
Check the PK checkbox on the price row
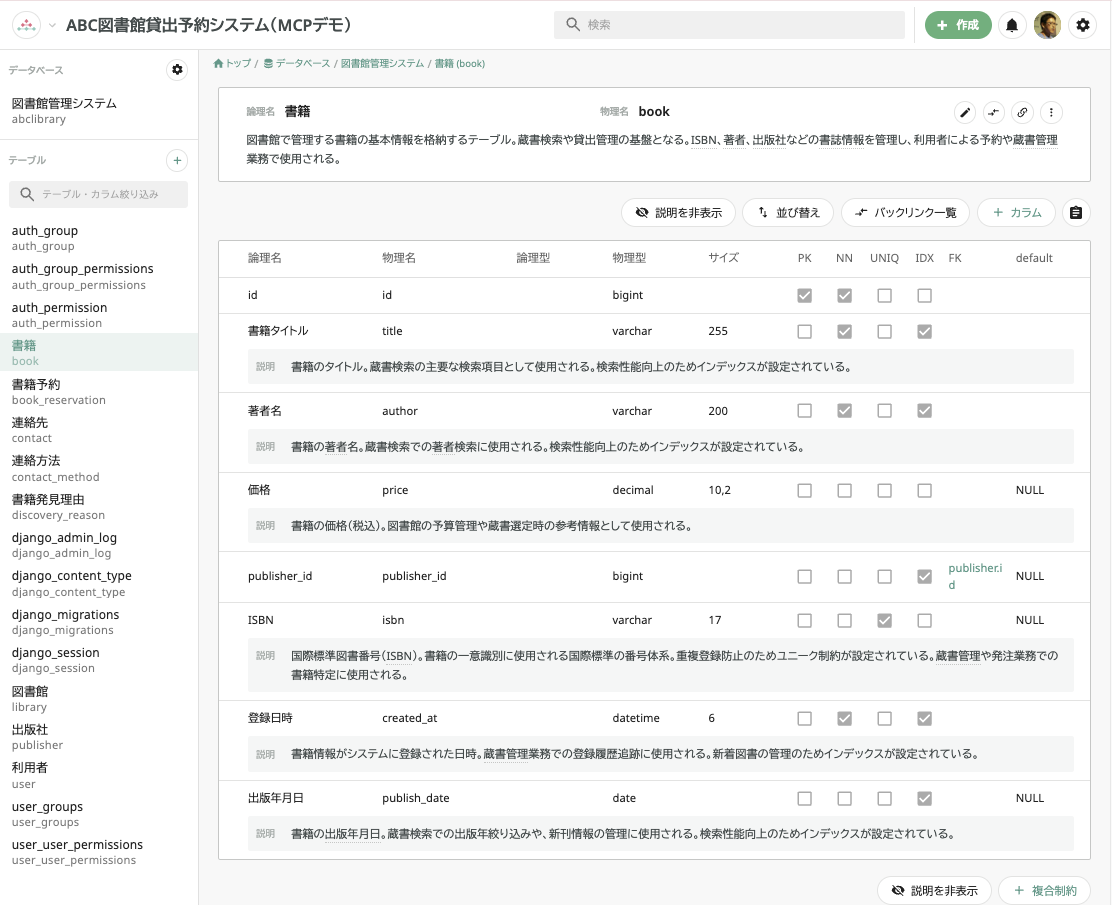click(804, 490)
